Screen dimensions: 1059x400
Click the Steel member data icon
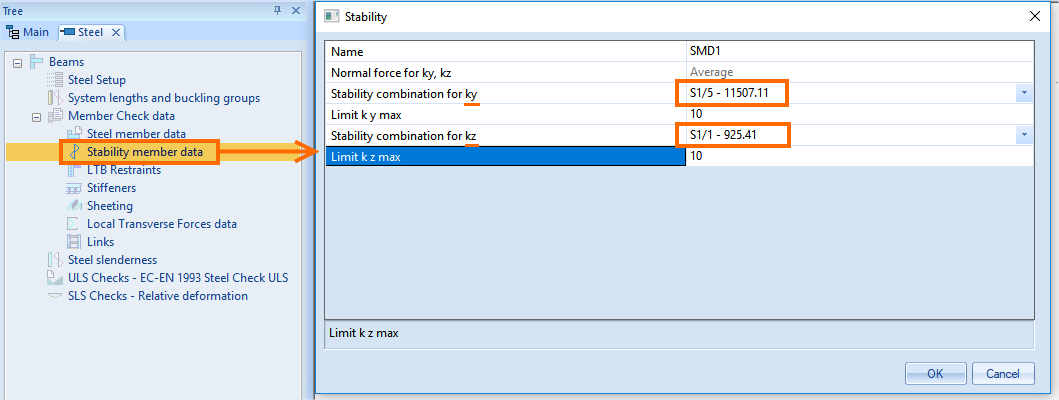coord(74,134)
